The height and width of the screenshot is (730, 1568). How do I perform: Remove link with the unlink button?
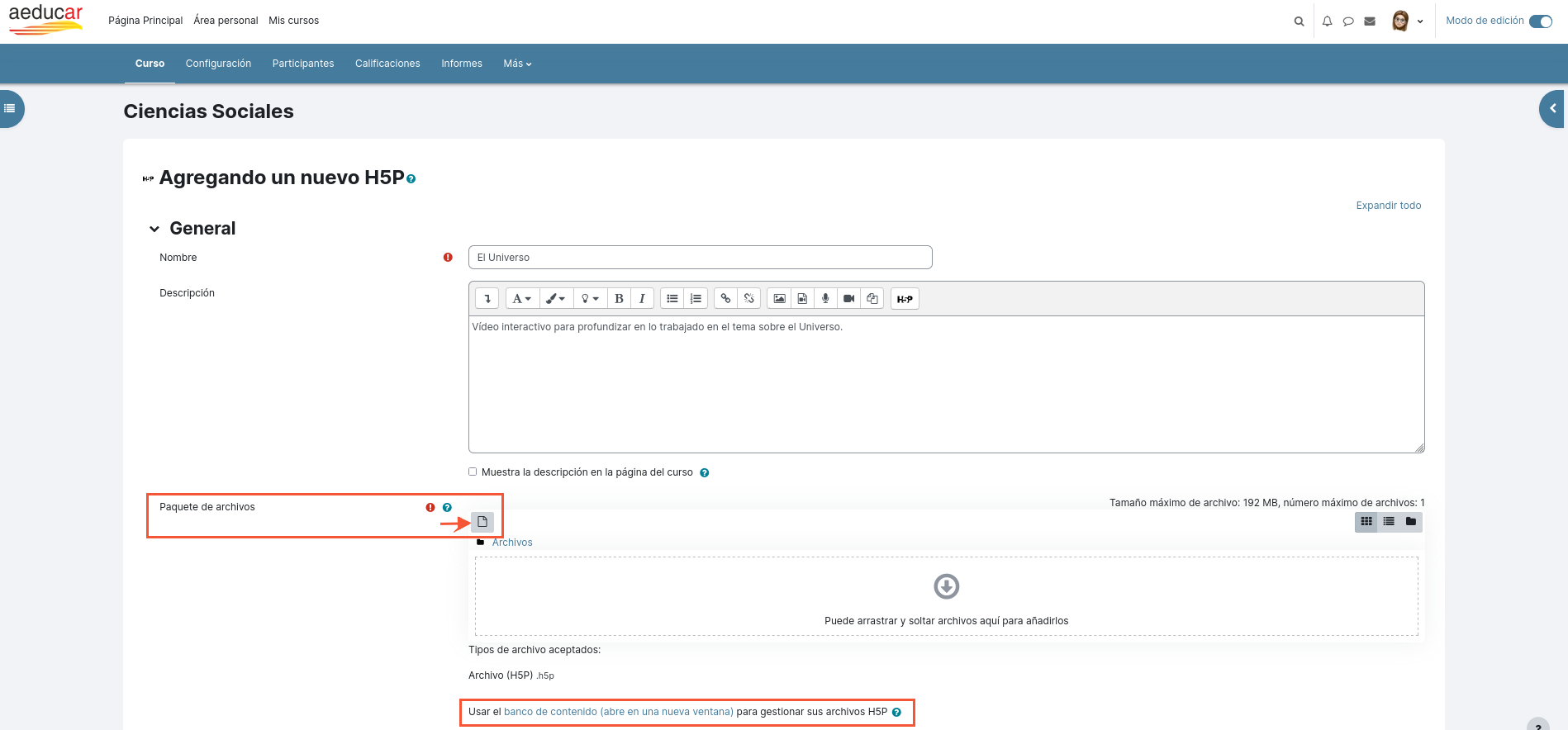tap(748, 299)
